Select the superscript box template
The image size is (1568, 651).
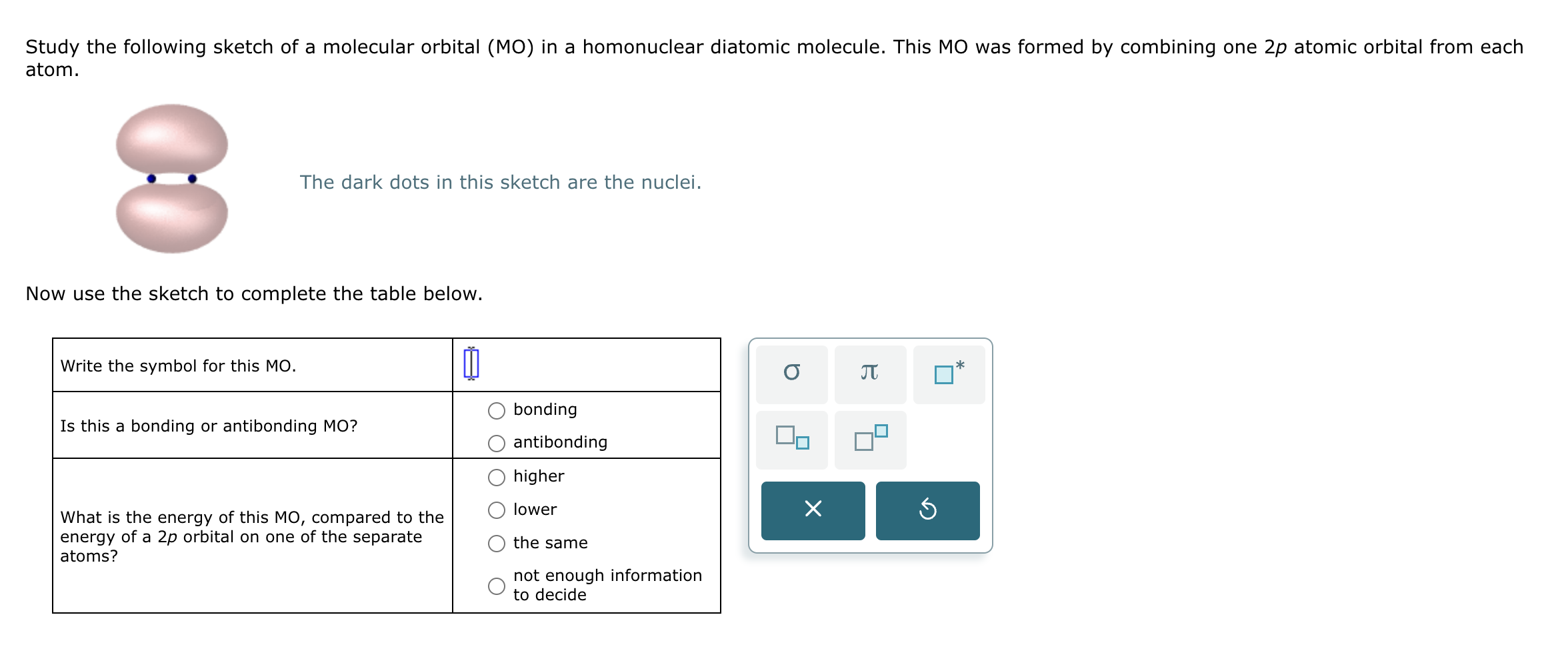tap(871, 439)
